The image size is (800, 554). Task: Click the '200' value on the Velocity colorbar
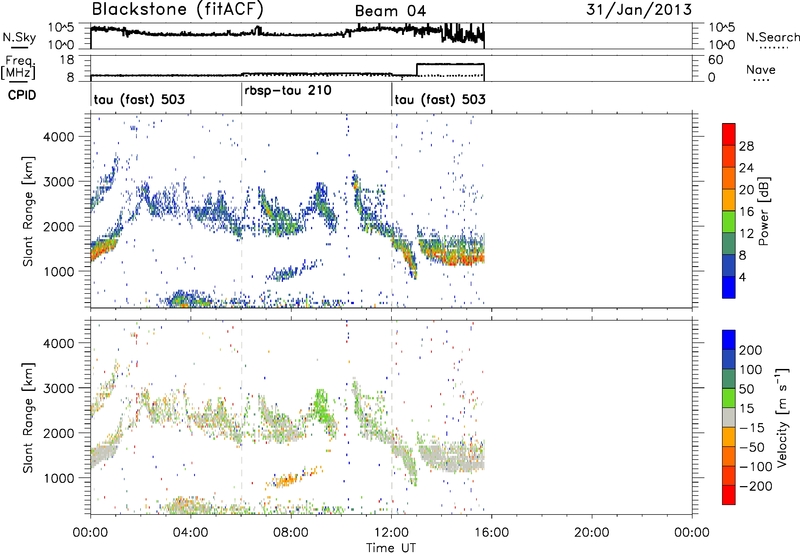[751, 350]
